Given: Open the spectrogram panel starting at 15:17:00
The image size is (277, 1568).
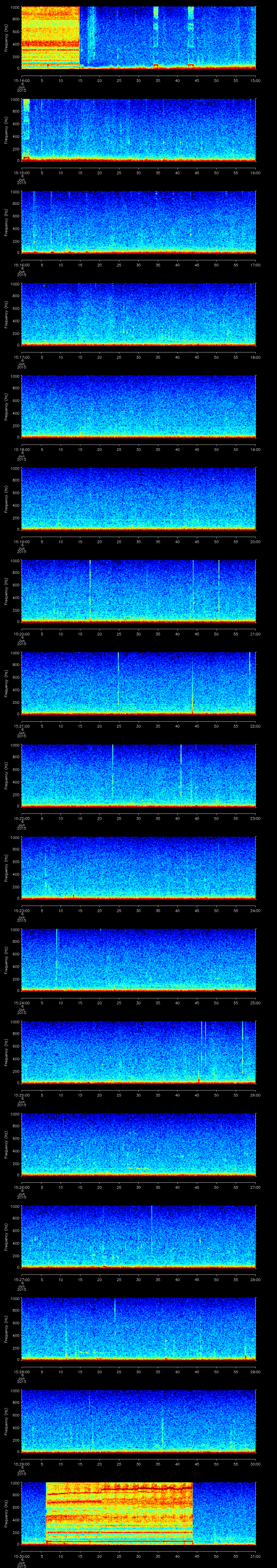Looking at the screenshot, I should coord(138,314).
